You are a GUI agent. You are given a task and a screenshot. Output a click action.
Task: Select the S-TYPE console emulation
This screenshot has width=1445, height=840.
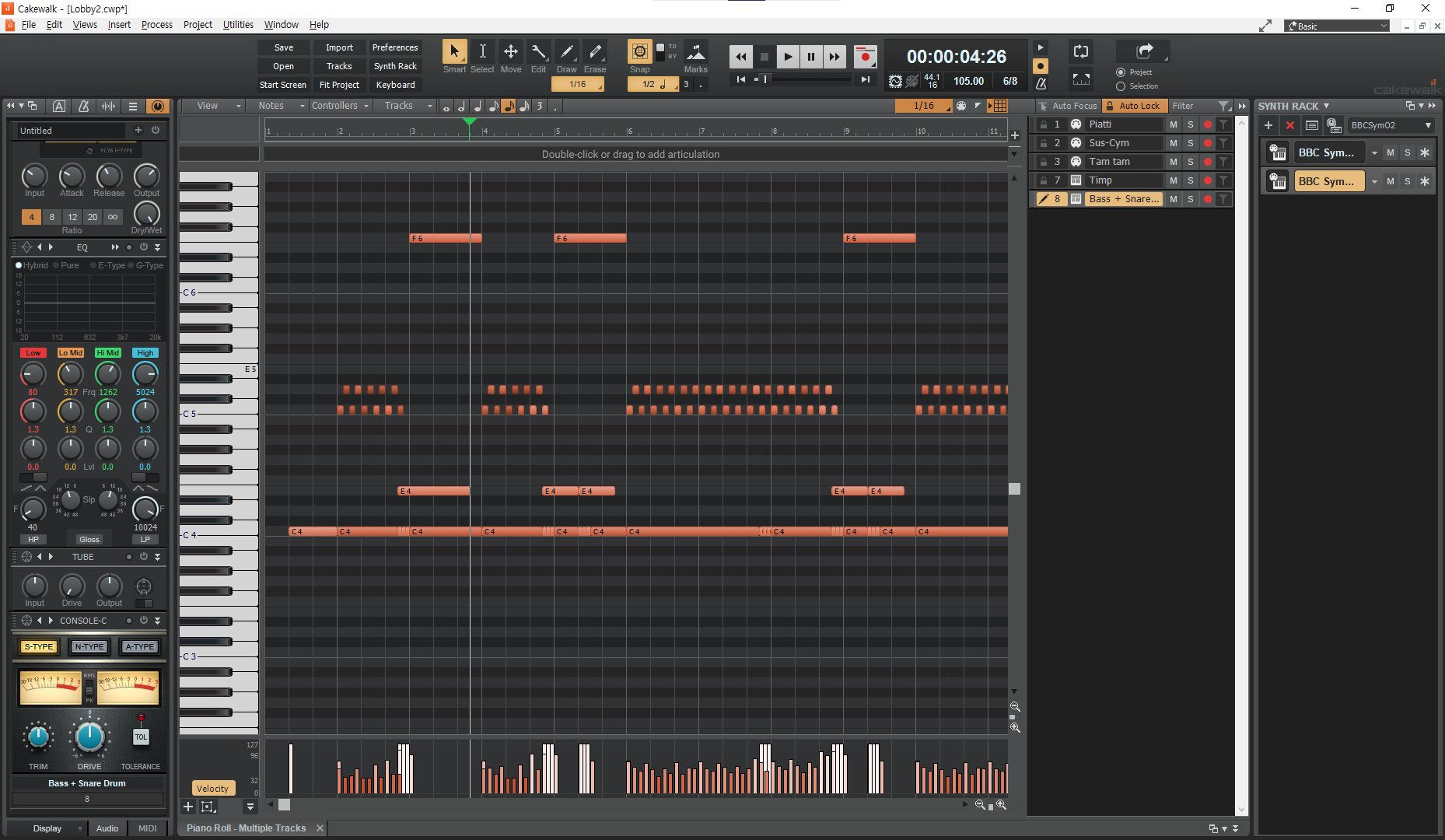39,646
